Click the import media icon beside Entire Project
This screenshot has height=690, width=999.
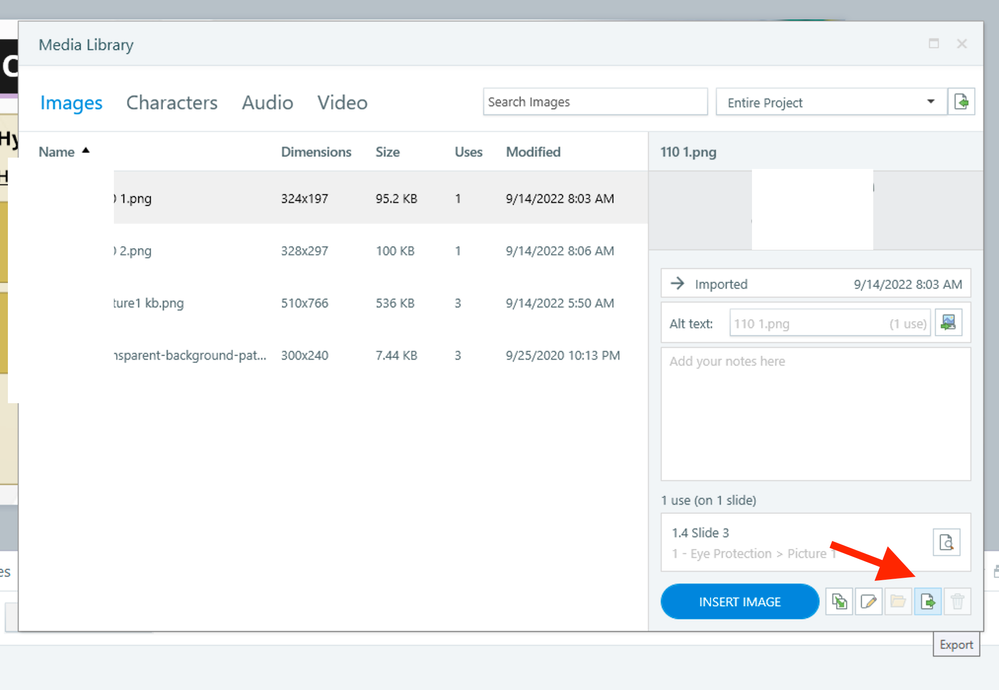pos(962,102)
